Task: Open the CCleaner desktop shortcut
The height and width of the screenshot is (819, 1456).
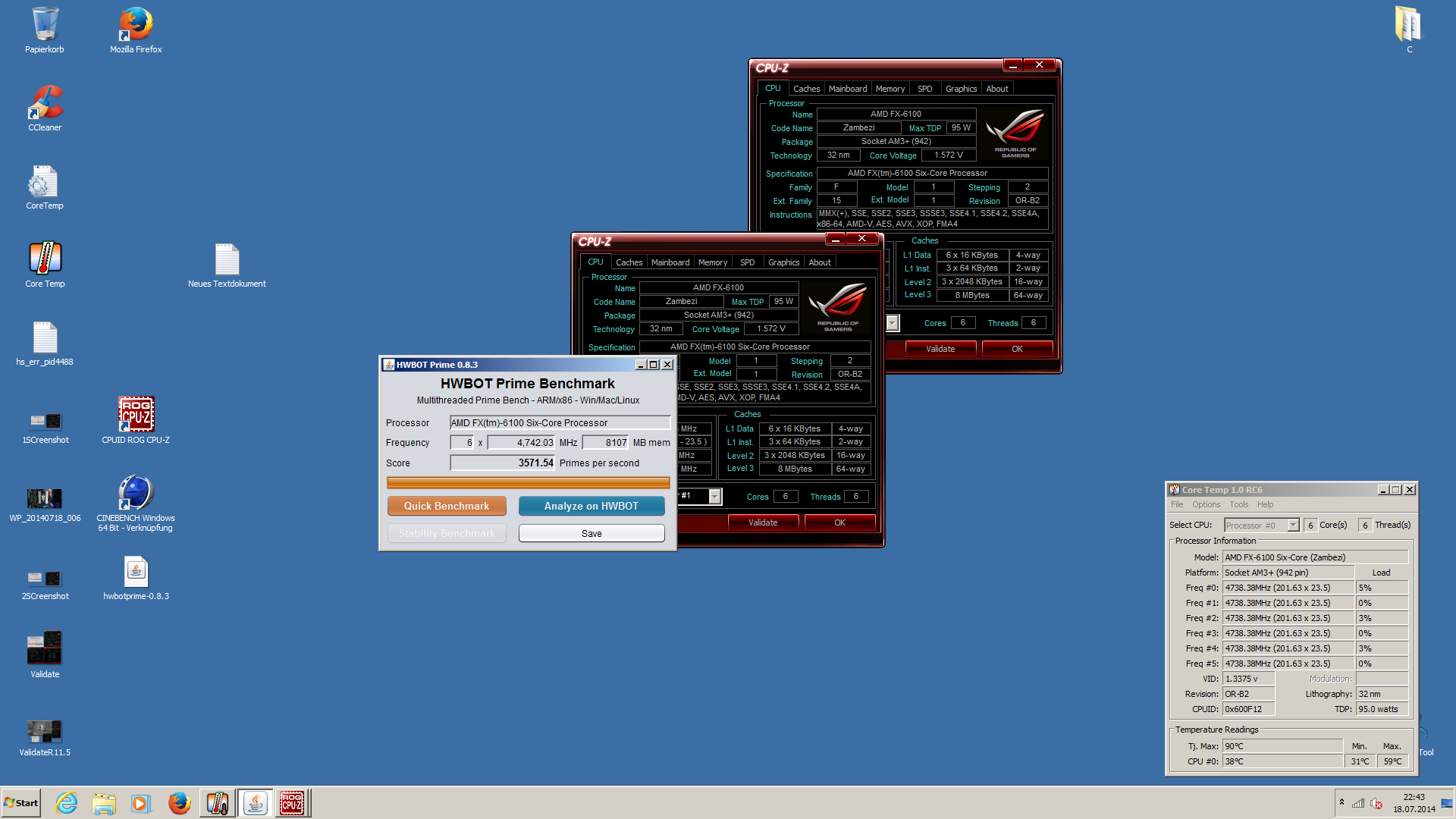Action: (x=45, y=108)
